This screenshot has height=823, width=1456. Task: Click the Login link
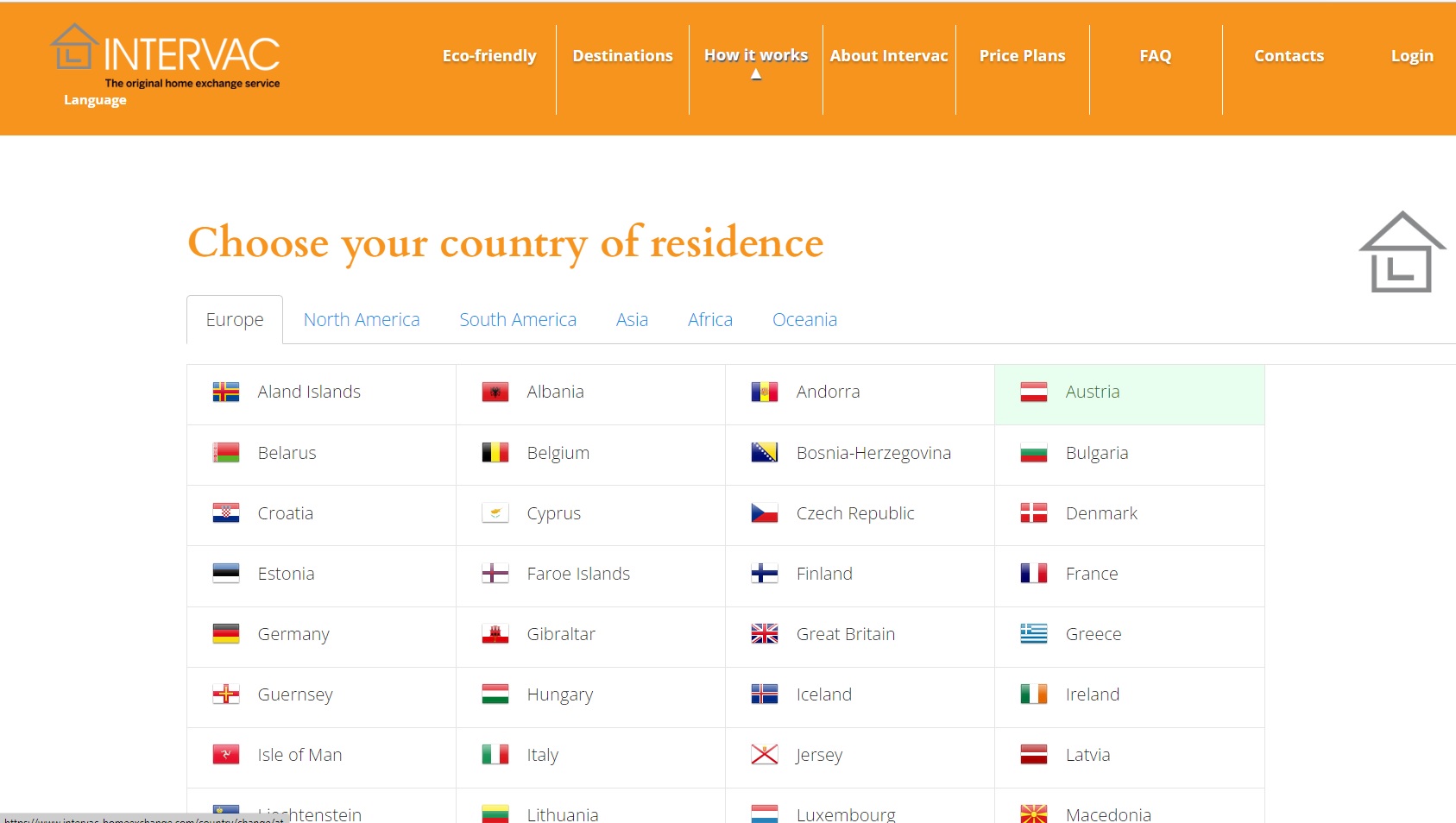tap(1411, 56)
